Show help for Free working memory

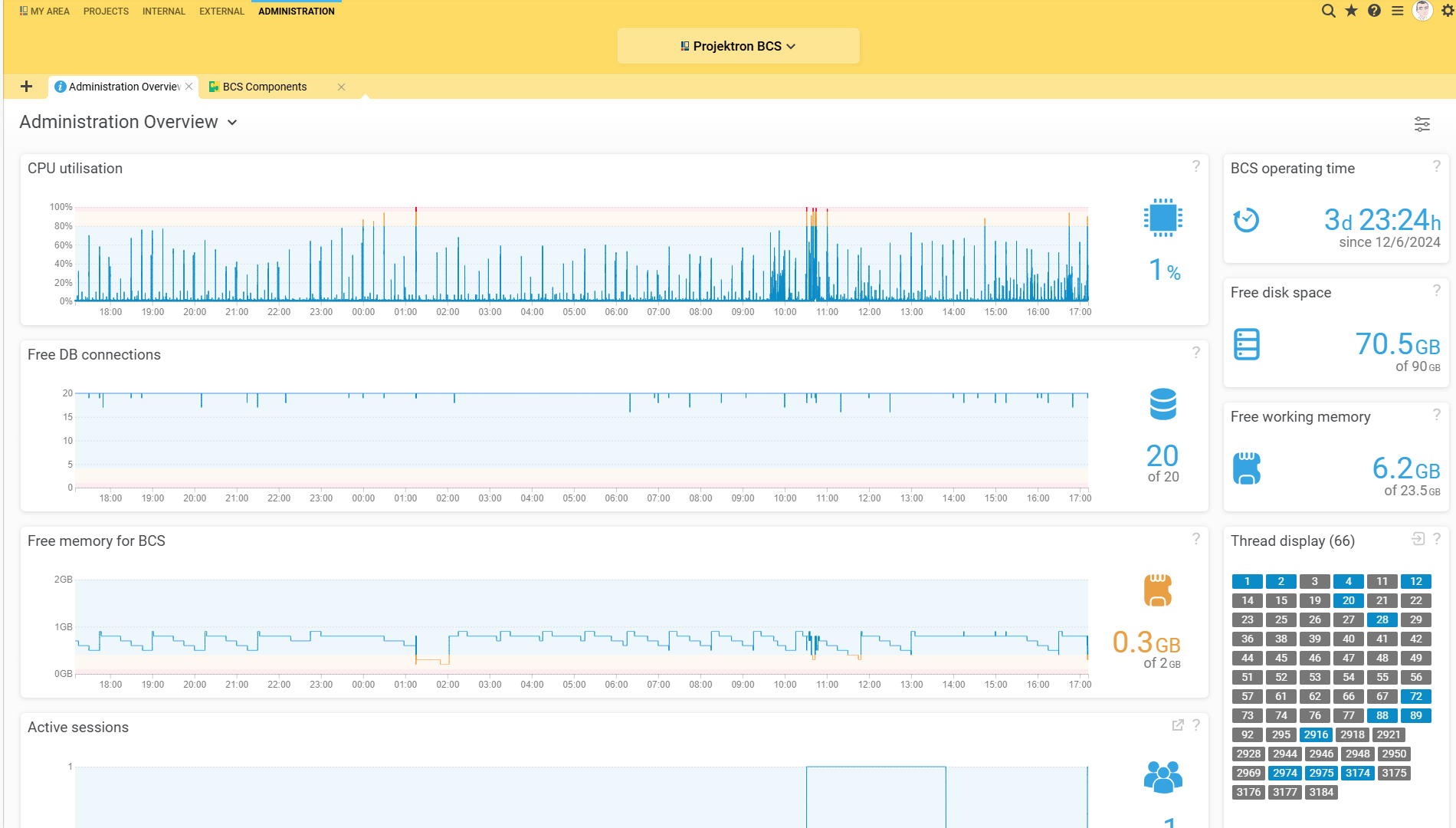(x=1437, y=415)
